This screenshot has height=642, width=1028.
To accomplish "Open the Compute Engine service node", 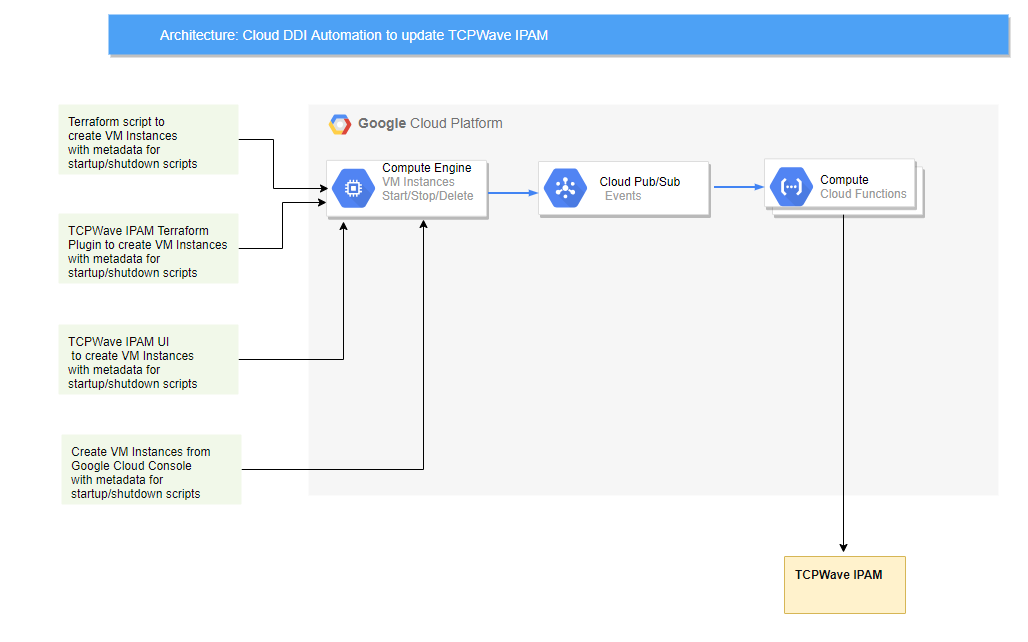I will tap(406, 187).
